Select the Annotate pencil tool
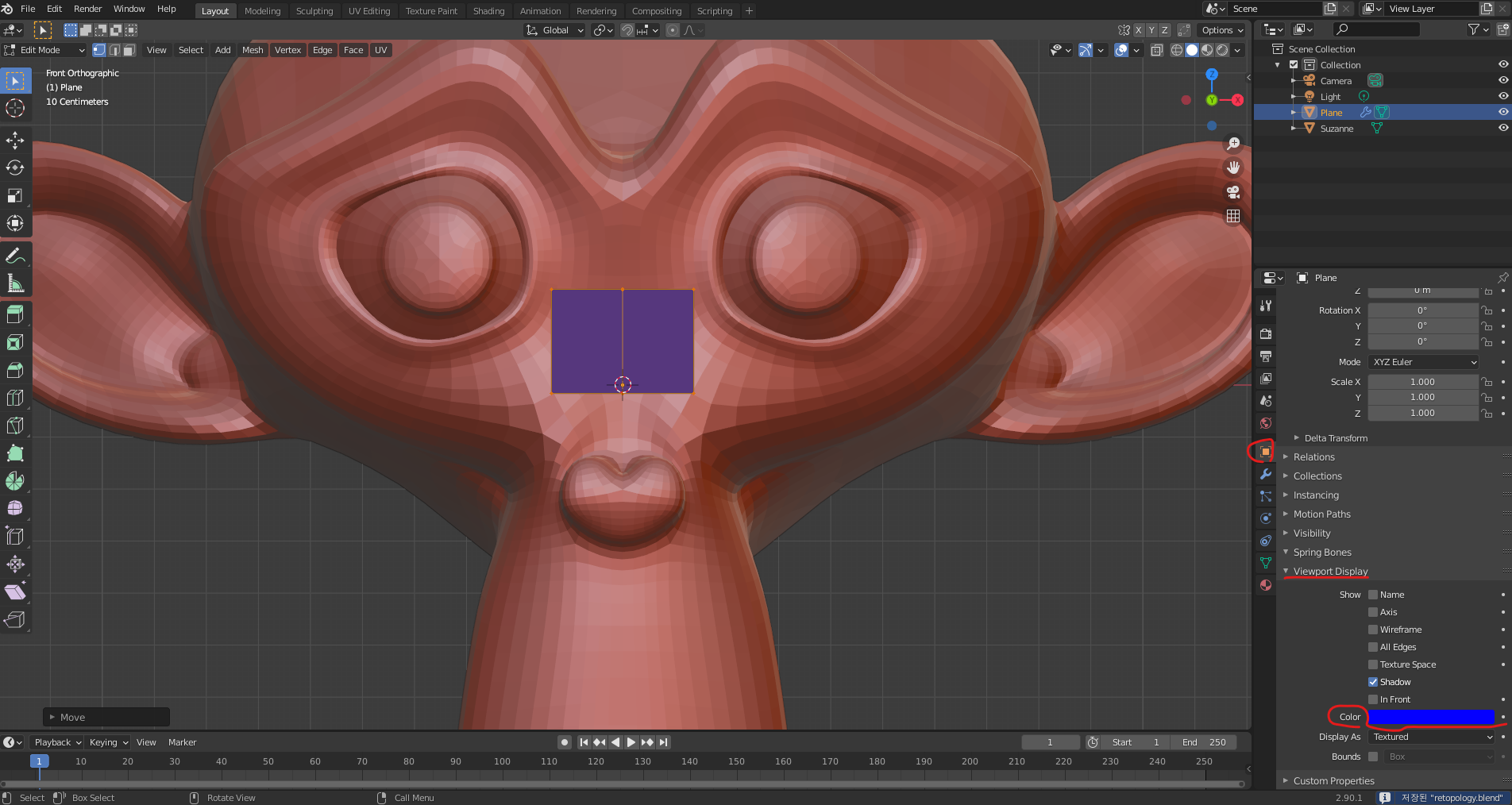1512x805 pixels. (15, 256)
